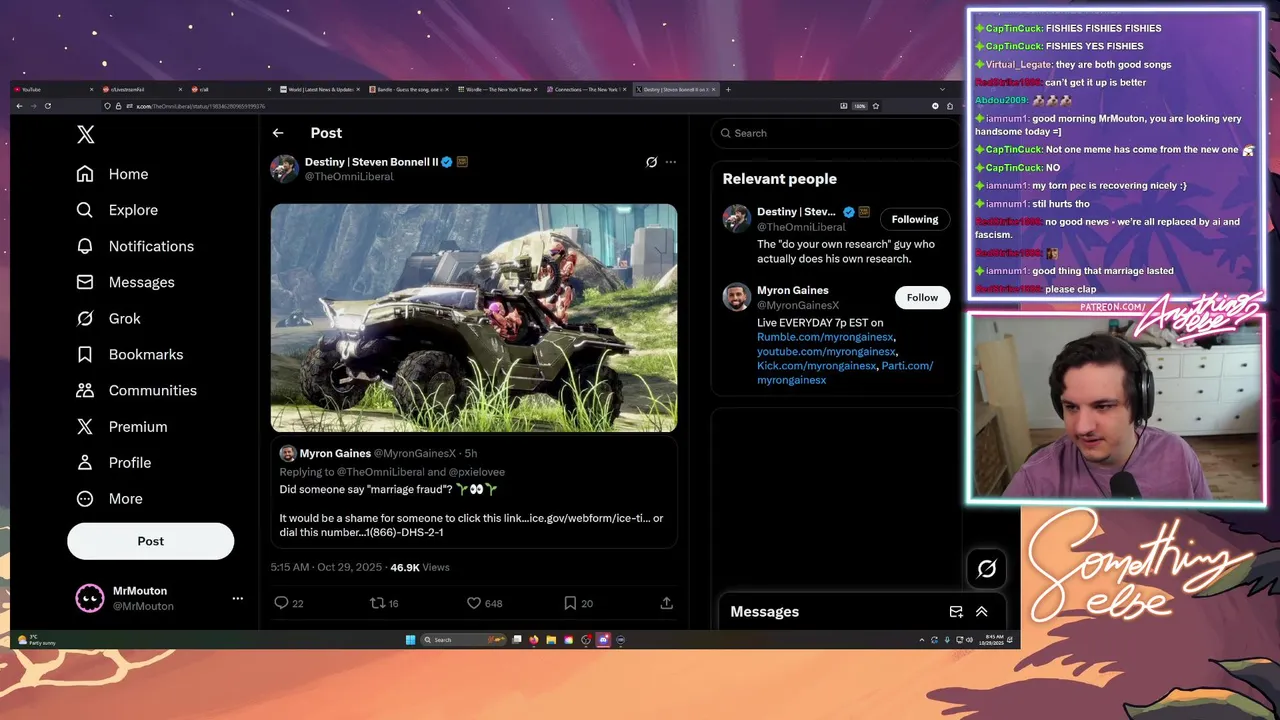Follow Myron Gaines
Viewport: 1280px width, 720px height.
922,297
